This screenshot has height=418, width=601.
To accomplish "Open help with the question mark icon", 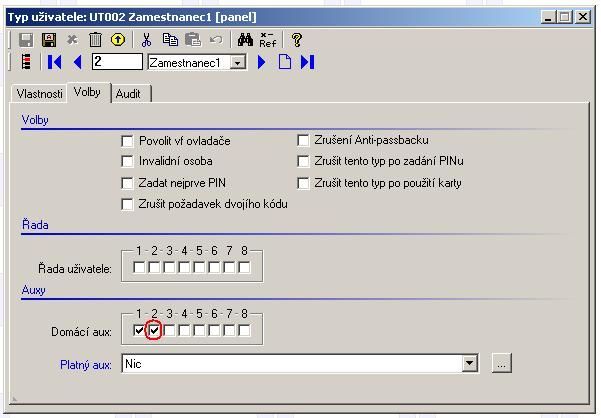I will point(297,40).
